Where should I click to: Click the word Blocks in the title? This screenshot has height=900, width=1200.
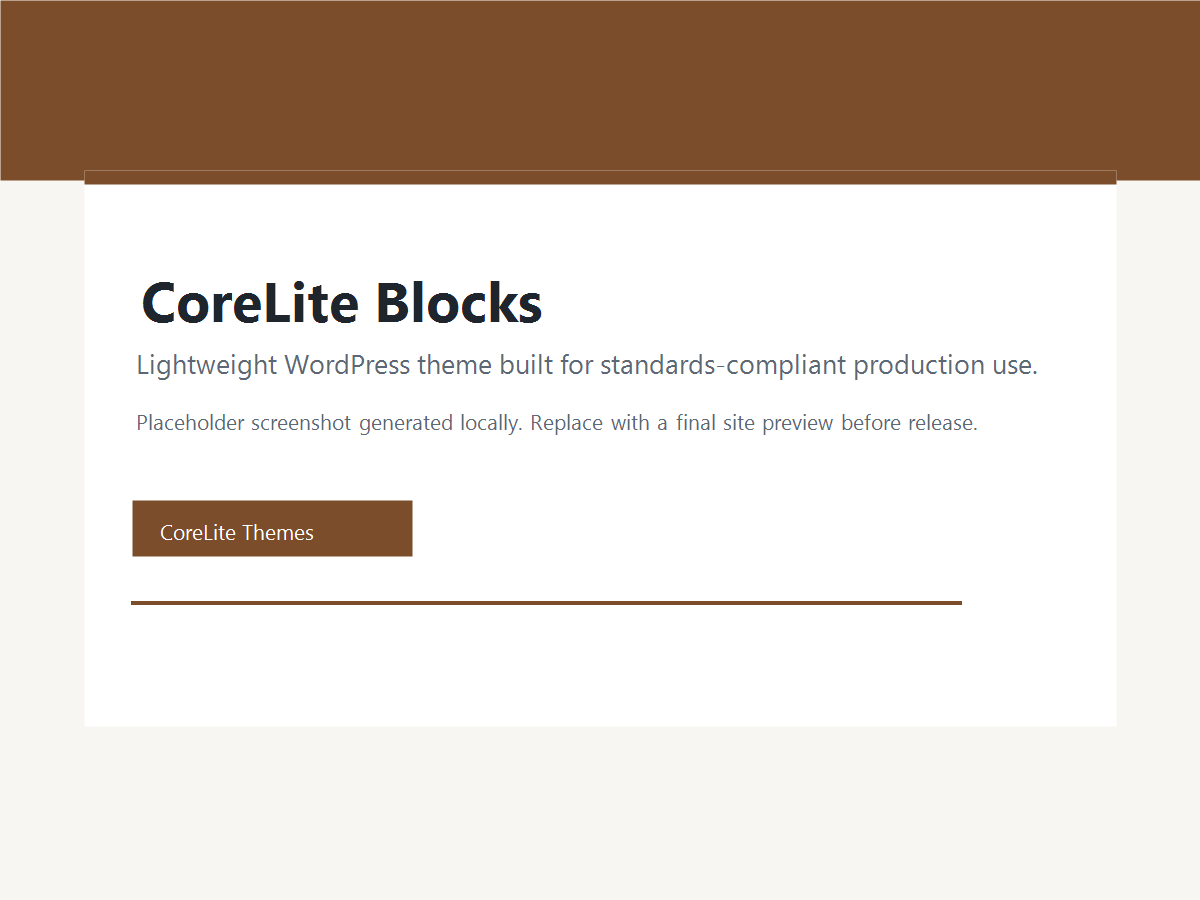[459, 302]
